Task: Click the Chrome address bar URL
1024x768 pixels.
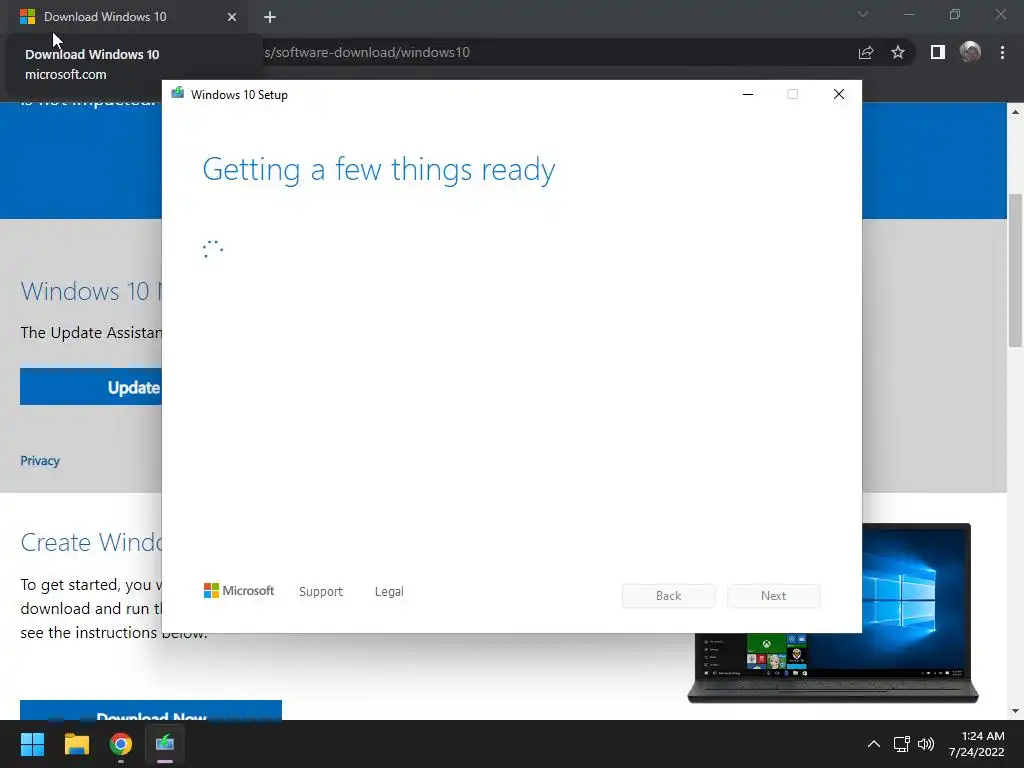Action: pos(367,52)
